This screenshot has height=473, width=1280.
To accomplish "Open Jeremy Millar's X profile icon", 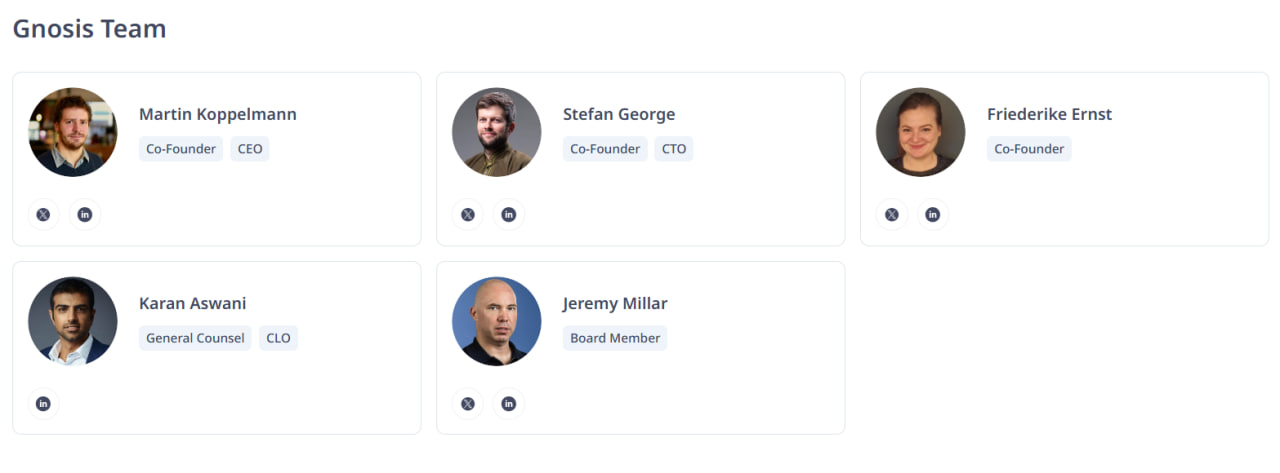I will pyautogui.click(x=467, y=403).
